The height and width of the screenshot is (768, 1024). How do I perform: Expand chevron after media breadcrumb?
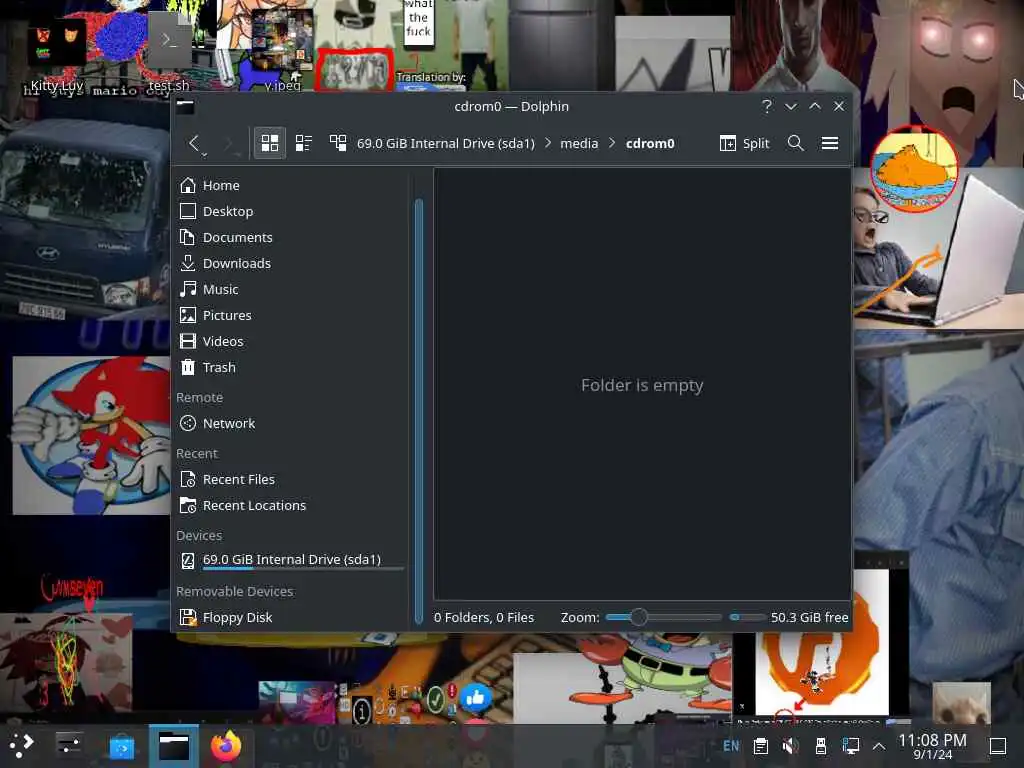(x=612, y=143)
